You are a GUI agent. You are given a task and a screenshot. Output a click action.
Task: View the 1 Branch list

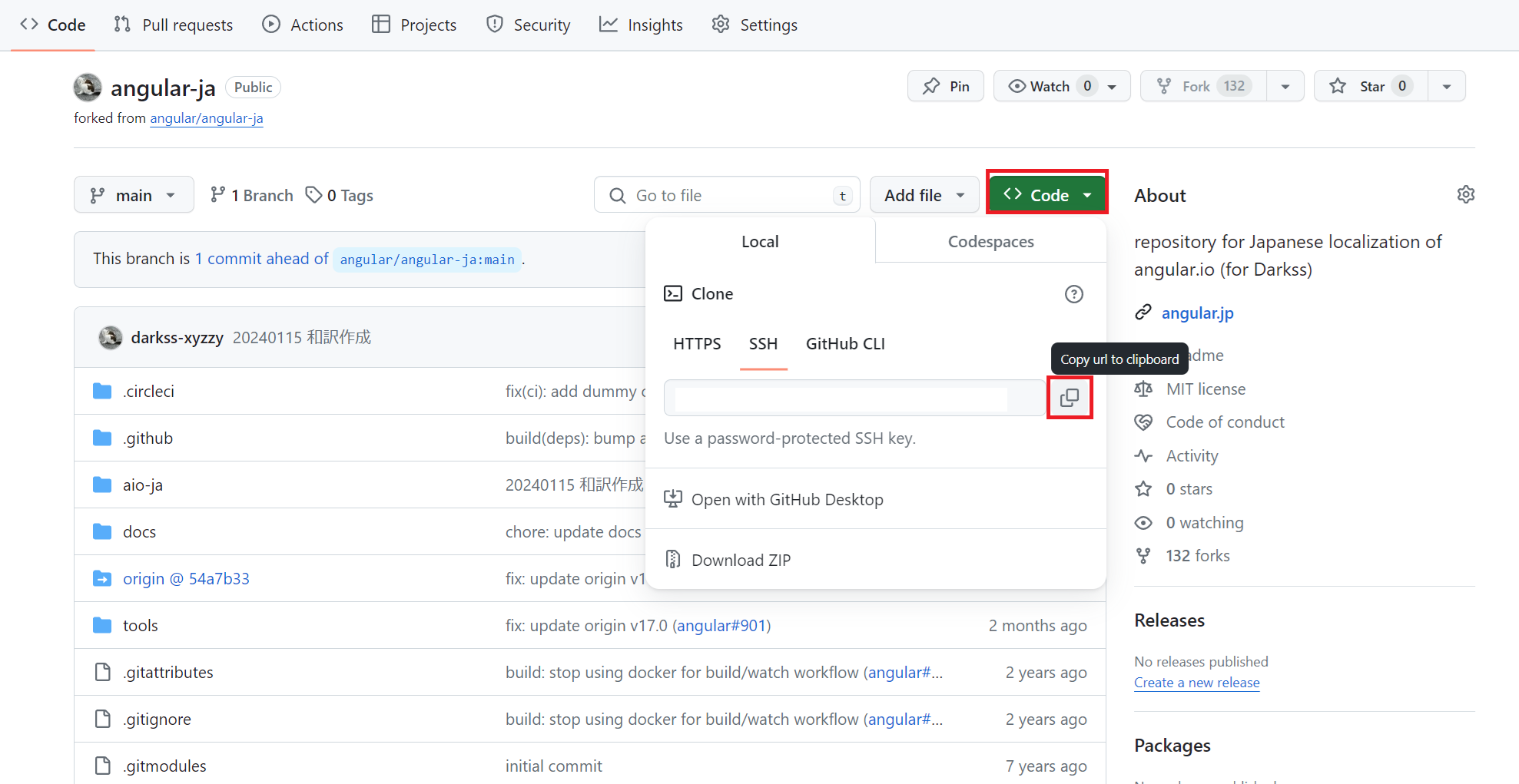[x=252, y=195]
